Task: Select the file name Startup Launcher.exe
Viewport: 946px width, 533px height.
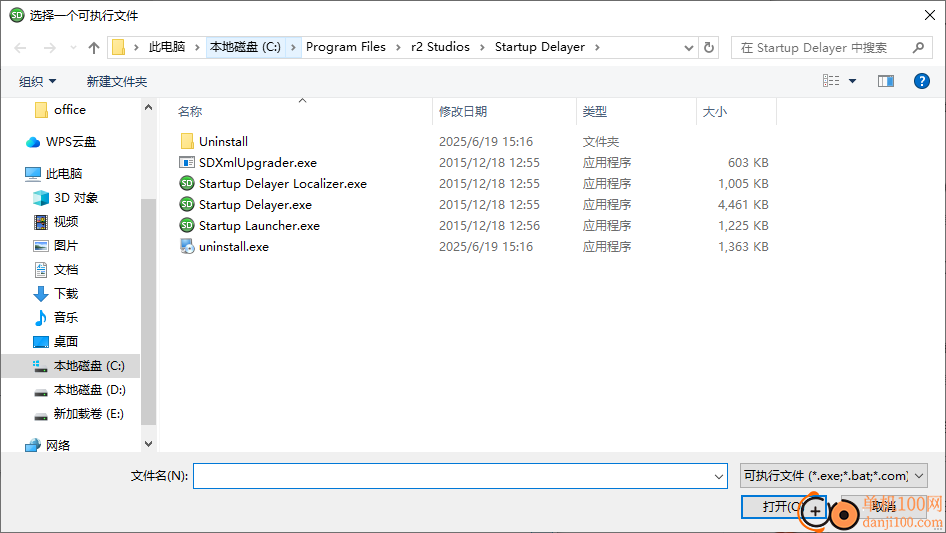Action: click(259, 226)
